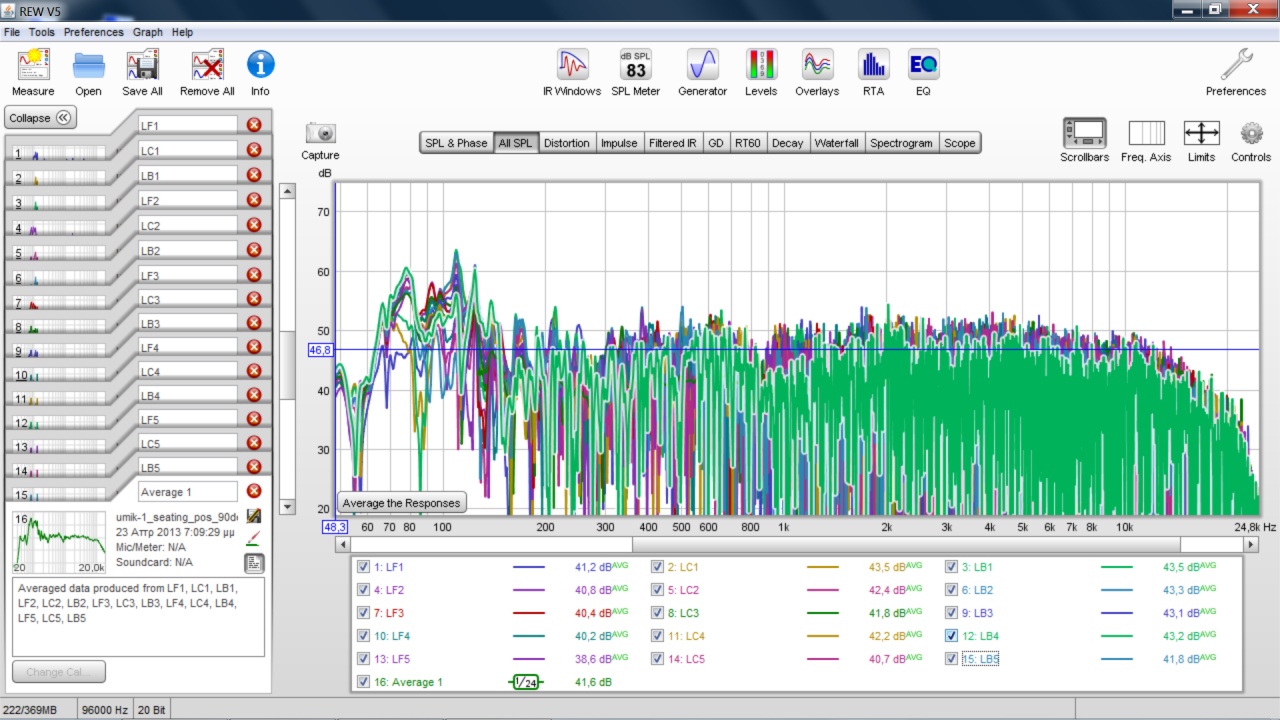
Task: Open the signal Generator
Action: coord(702,66)
